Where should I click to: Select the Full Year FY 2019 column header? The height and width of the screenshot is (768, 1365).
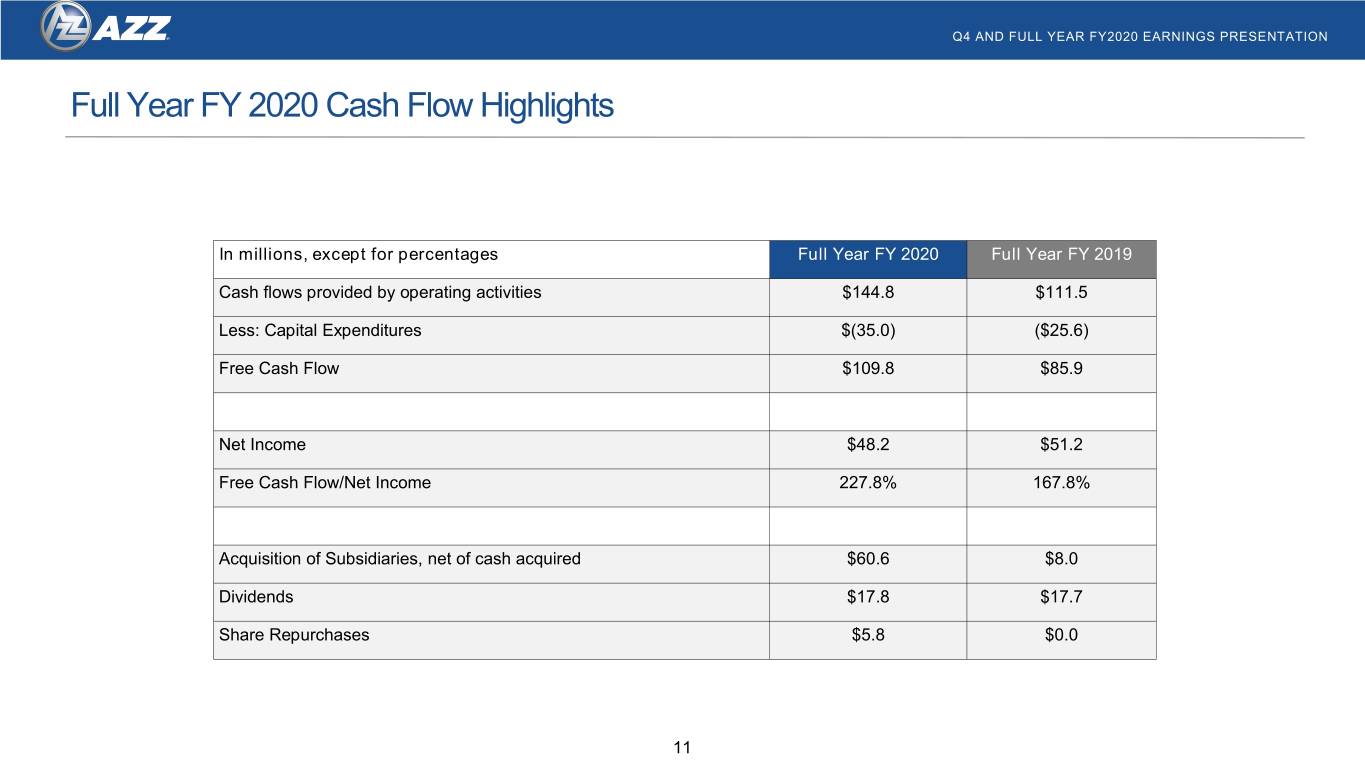1062,254
